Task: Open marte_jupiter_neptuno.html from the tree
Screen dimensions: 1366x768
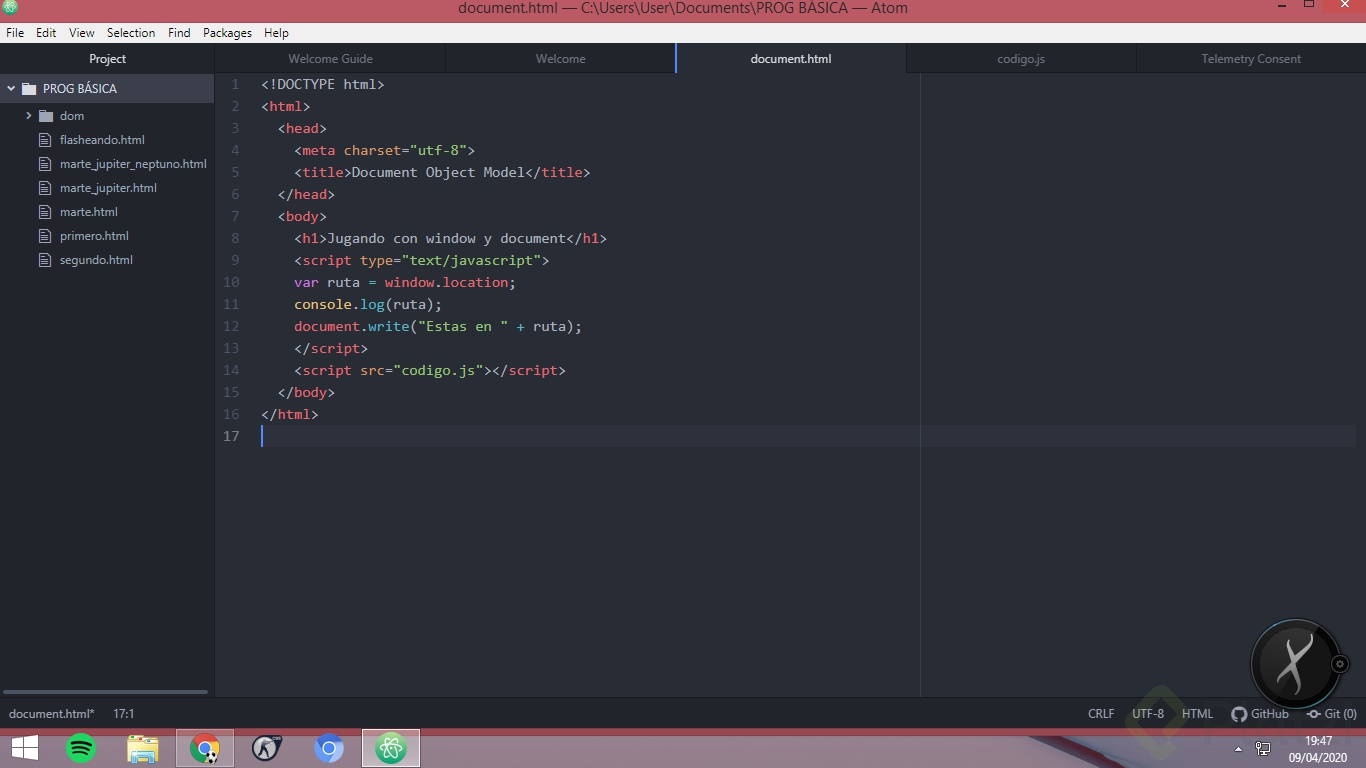Action: tap(133, 164)
